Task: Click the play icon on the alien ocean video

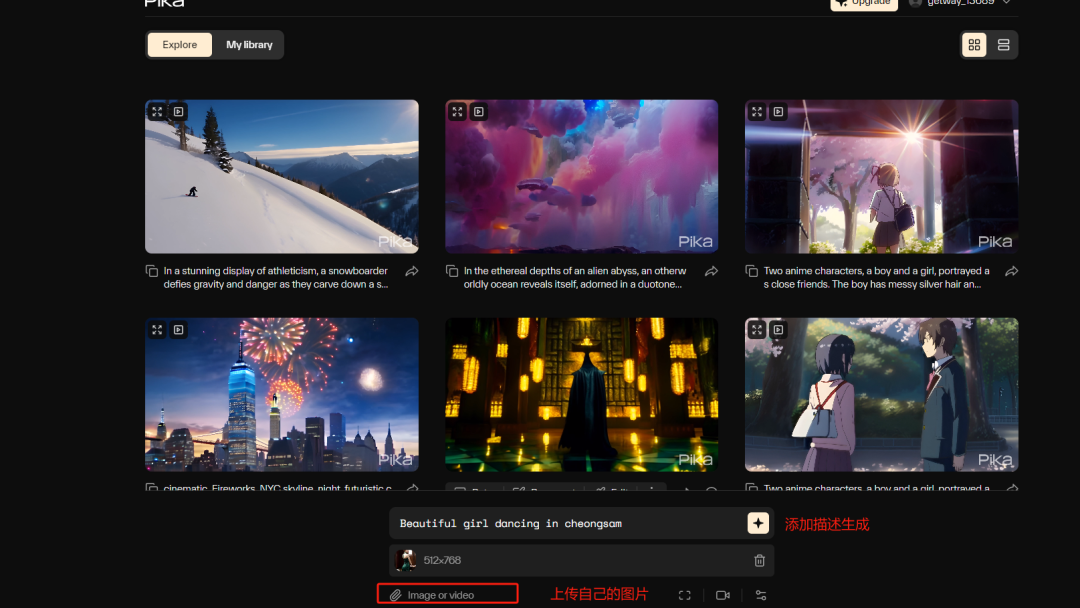Action: (479, 112)
